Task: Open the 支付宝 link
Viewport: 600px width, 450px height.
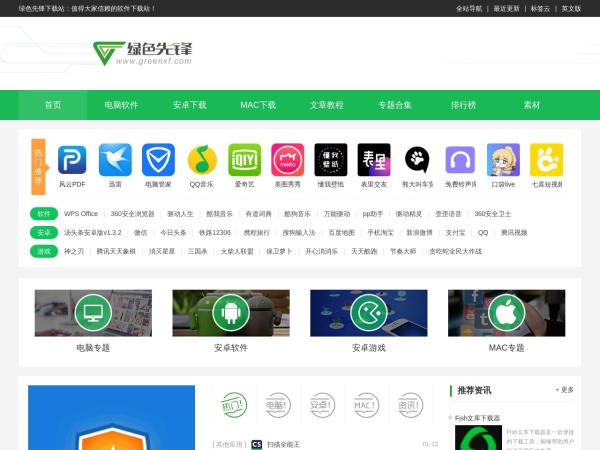Action: point(455,233)
